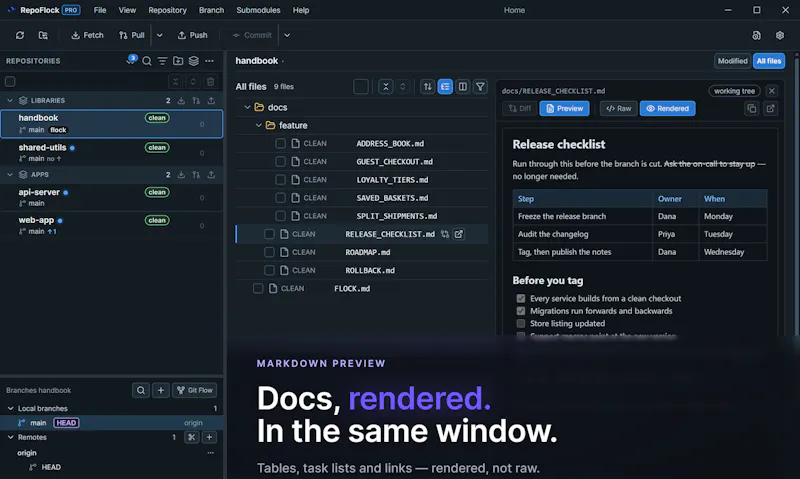The image size is (800, 479).
Task: Collapse the feature folder
Action: click(259, 125)
